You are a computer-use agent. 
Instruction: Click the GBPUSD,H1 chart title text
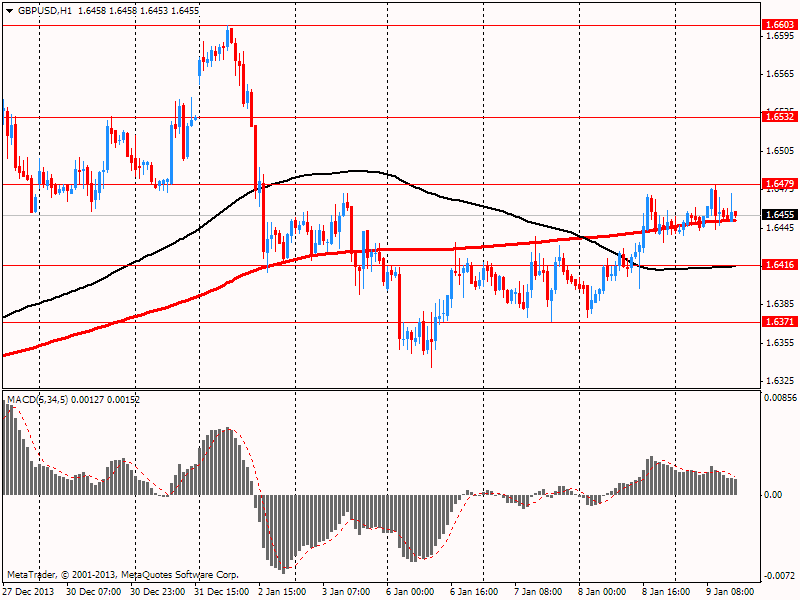click(x=44, y=11)
